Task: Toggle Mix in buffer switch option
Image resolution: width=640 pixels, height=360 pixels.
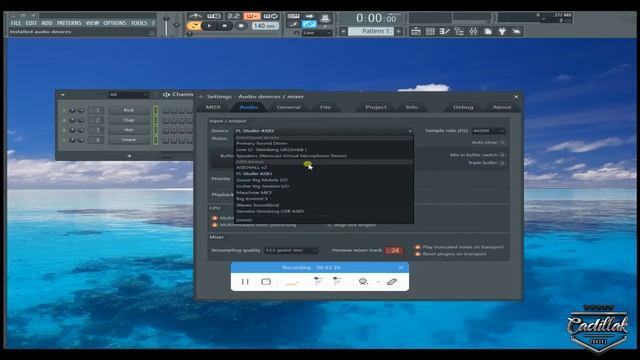Action: pos(502,155)
